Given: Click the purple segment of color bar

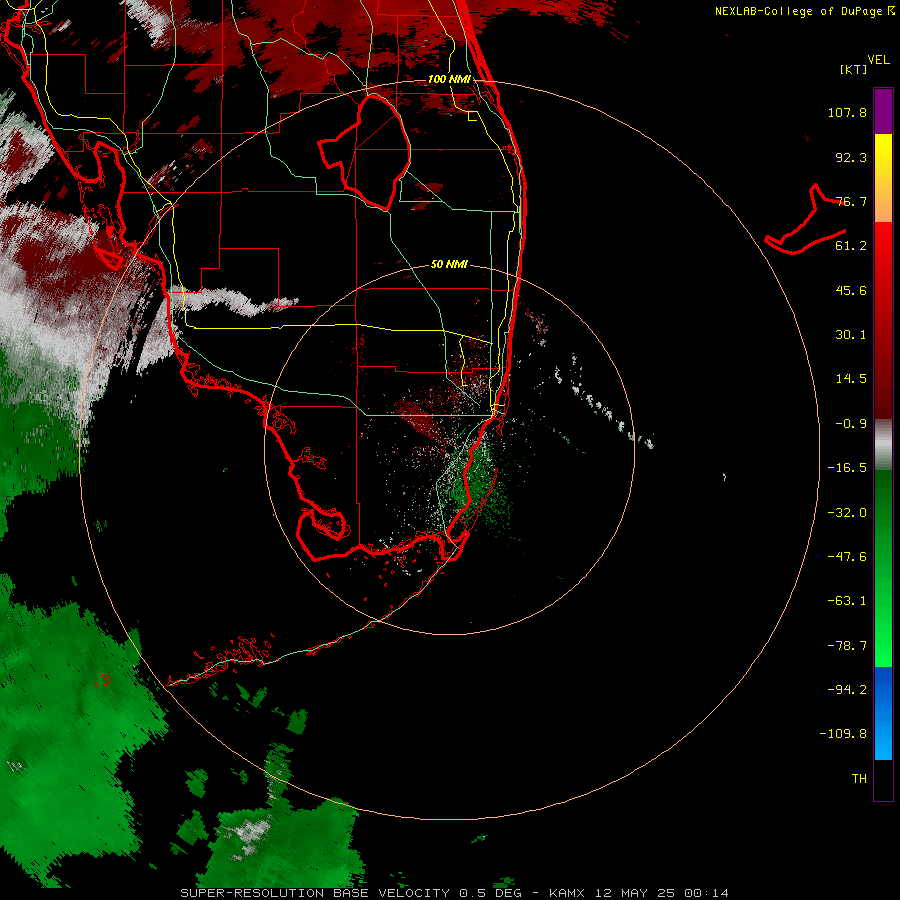Looking at the screenshot, I should pos(883,111).
